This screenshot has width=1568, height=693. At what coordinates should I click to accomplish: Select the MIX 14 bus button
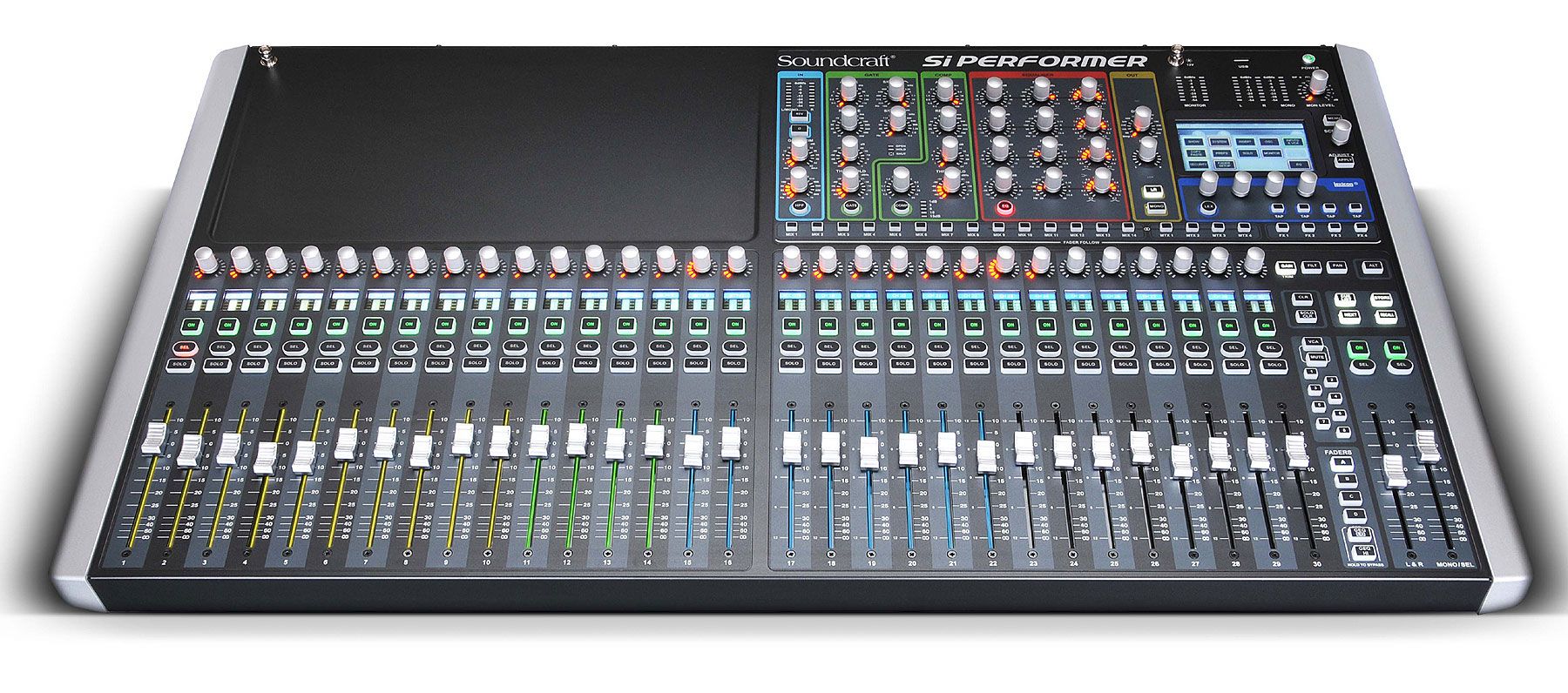coord(1128,226)
